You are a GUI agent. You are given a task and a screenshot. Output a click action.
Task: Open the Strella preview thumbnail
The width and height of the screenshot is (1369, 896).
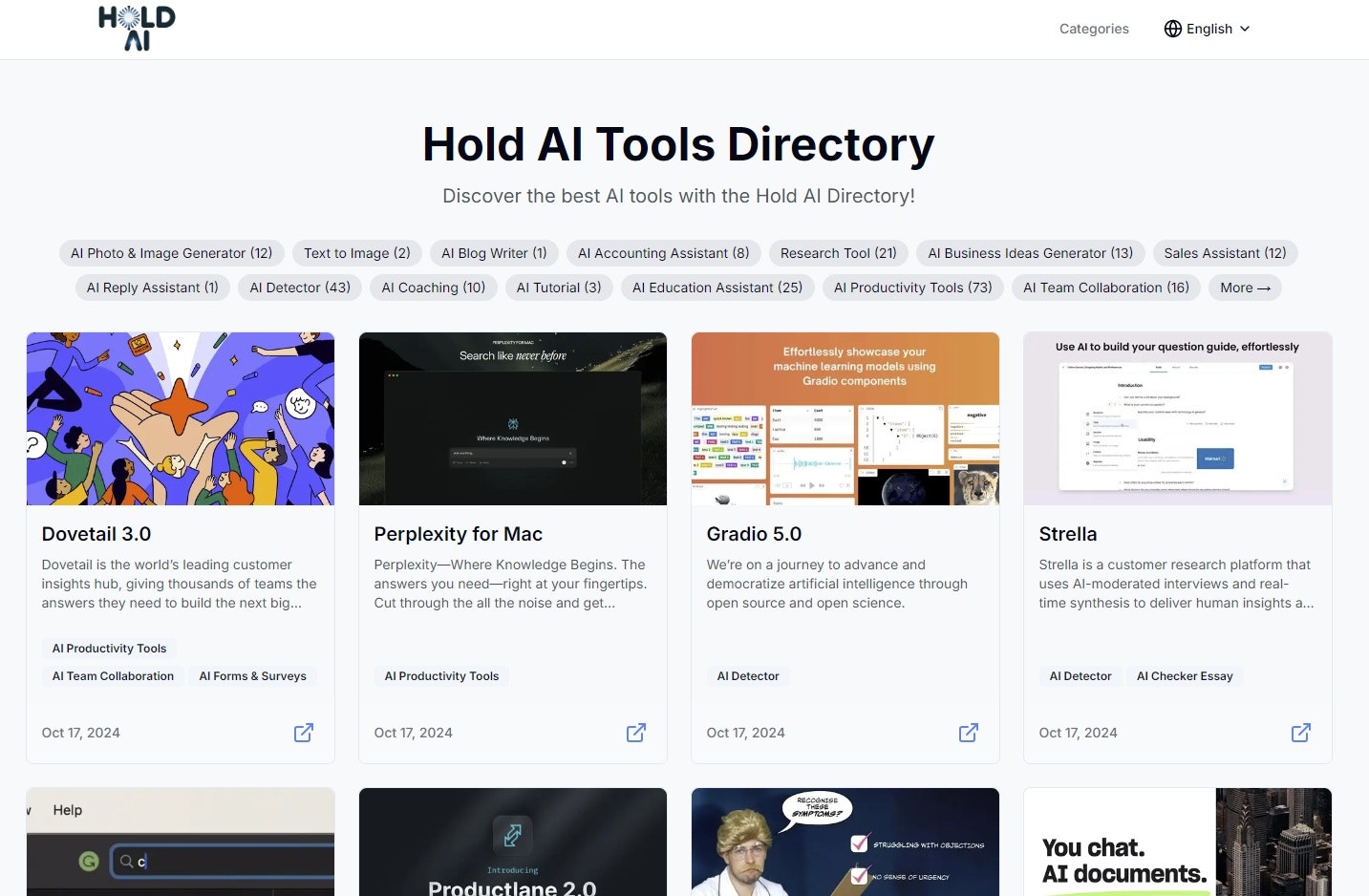1178,418
